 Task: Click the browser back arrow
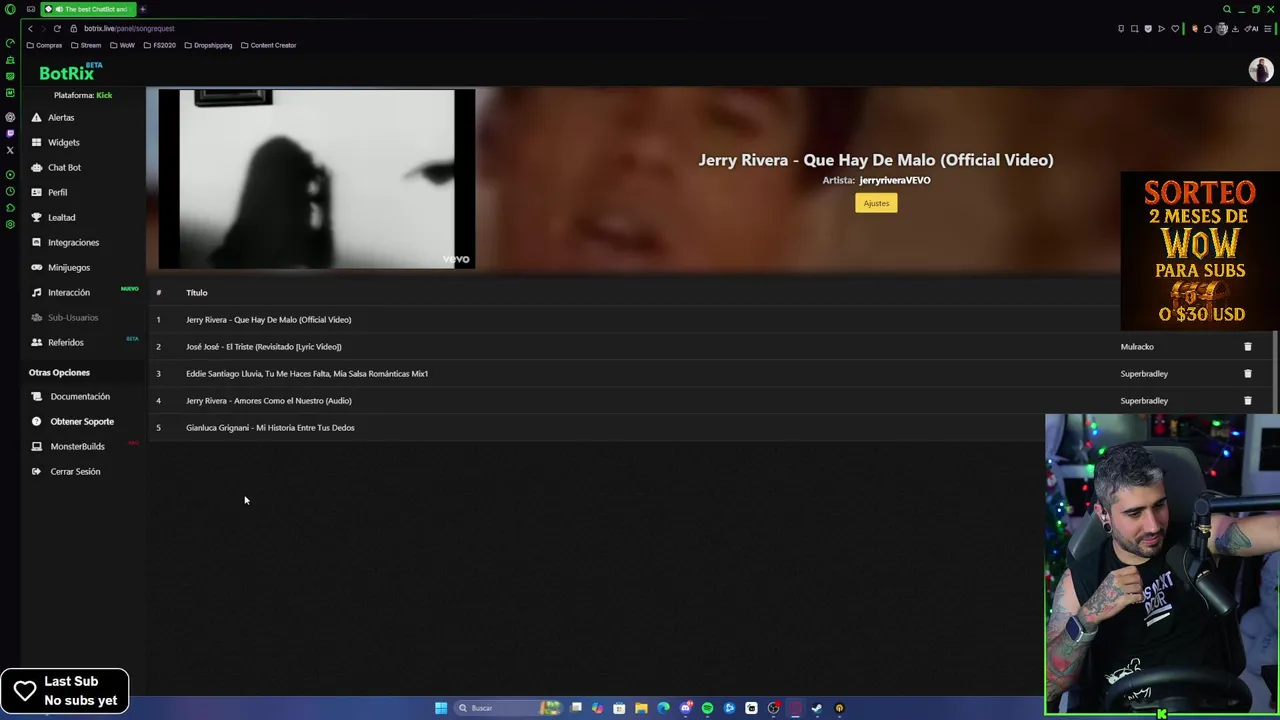tap(30, 28)
